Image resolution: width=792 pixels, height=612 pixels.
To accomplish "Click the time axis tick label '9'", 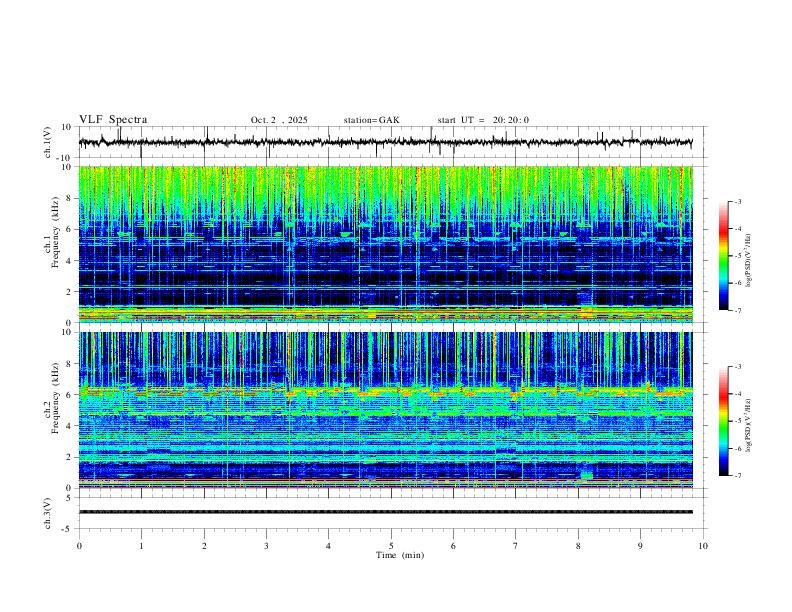I will [x=640, y=546].
